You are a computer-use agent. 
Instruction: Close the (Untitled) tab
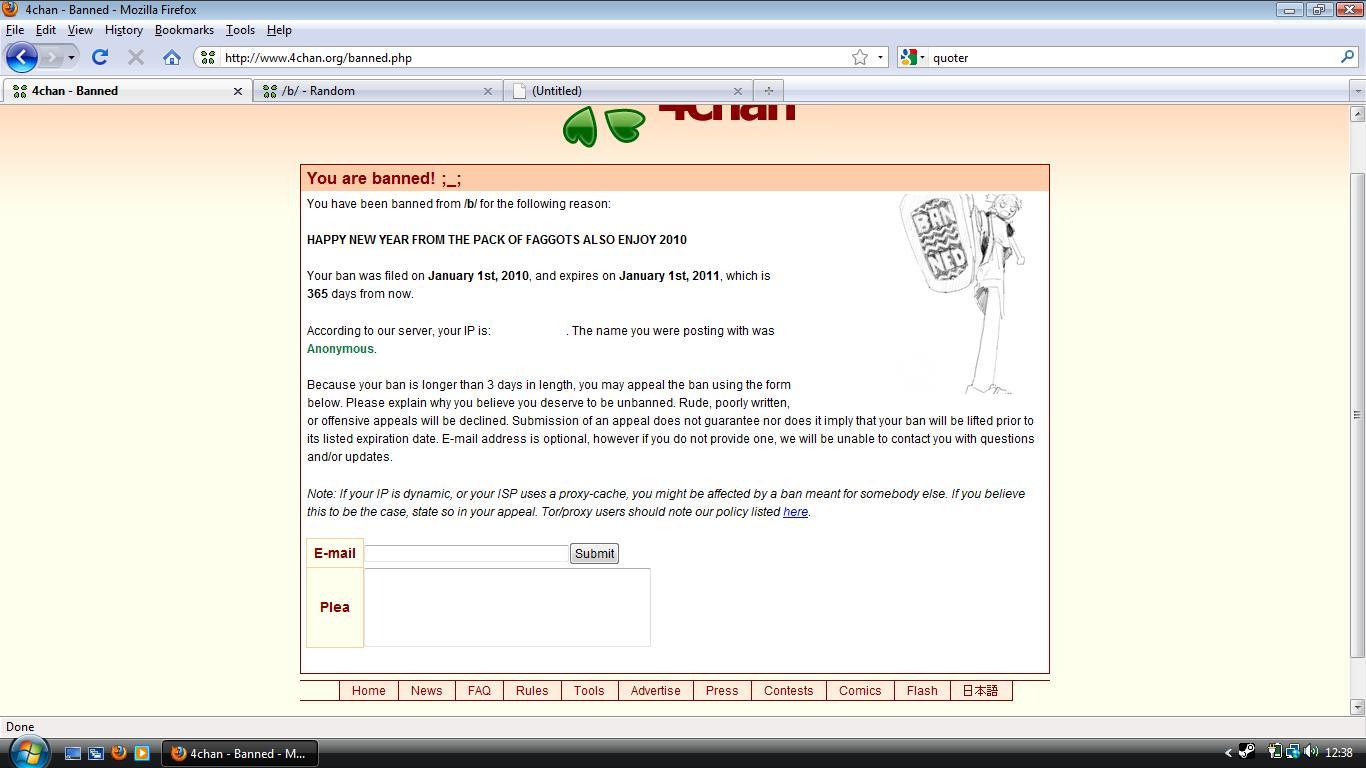pos(738,91)
